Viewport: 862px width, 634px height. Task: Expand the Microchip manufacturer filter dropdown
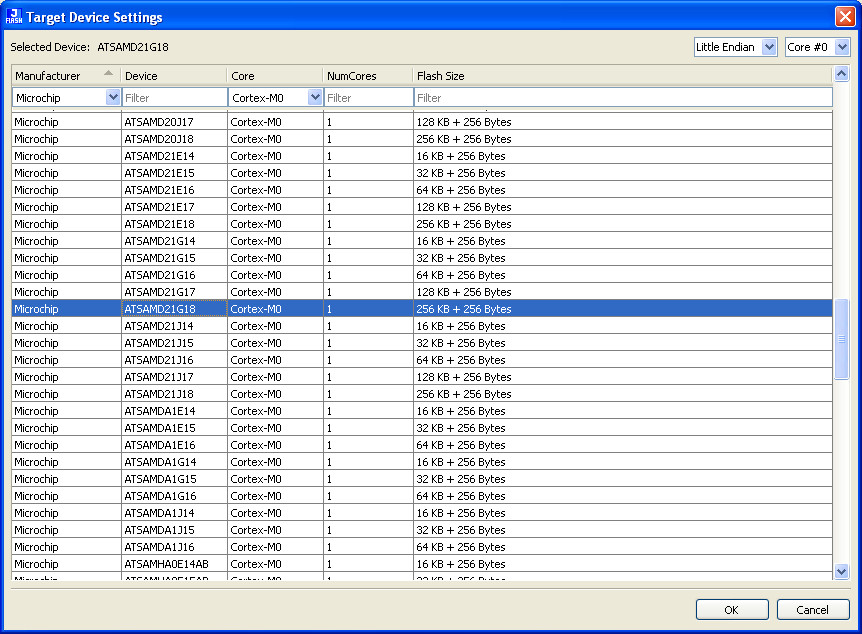113,97
